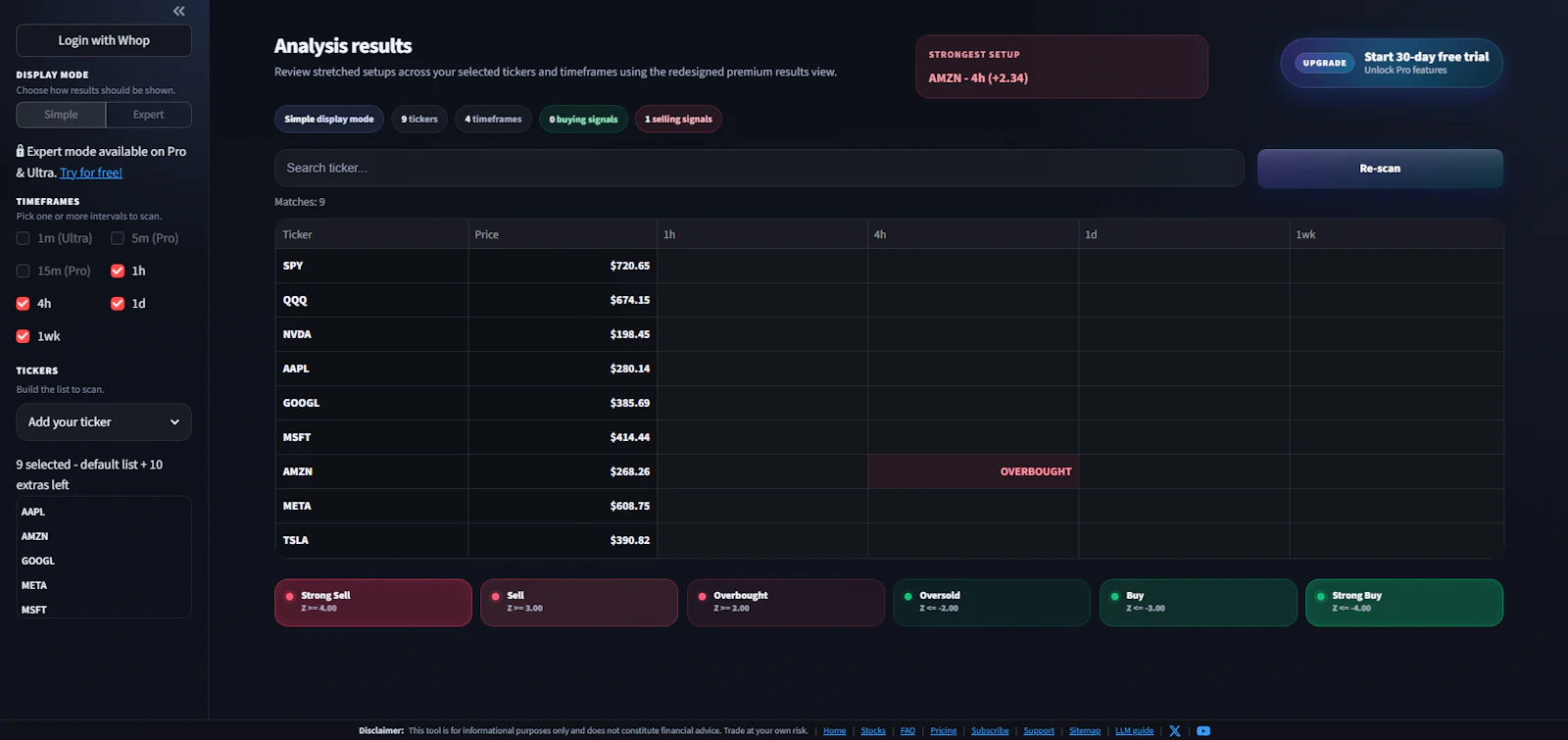Open the X (Twitter) icon in footer
Screen dimensions: 1568x740
pyautogui.click(x=1175, y=731)
